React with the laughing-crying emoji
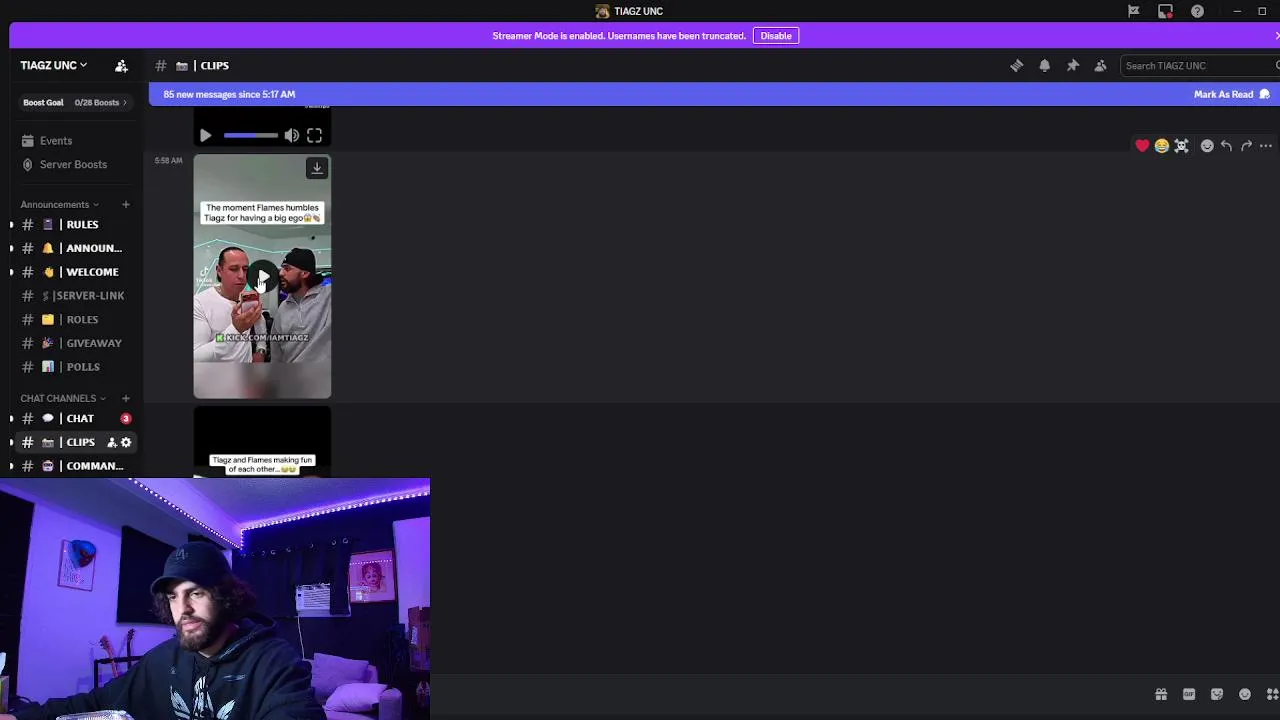Screen dimensions: 1280x720 [x=1161, y=146]
